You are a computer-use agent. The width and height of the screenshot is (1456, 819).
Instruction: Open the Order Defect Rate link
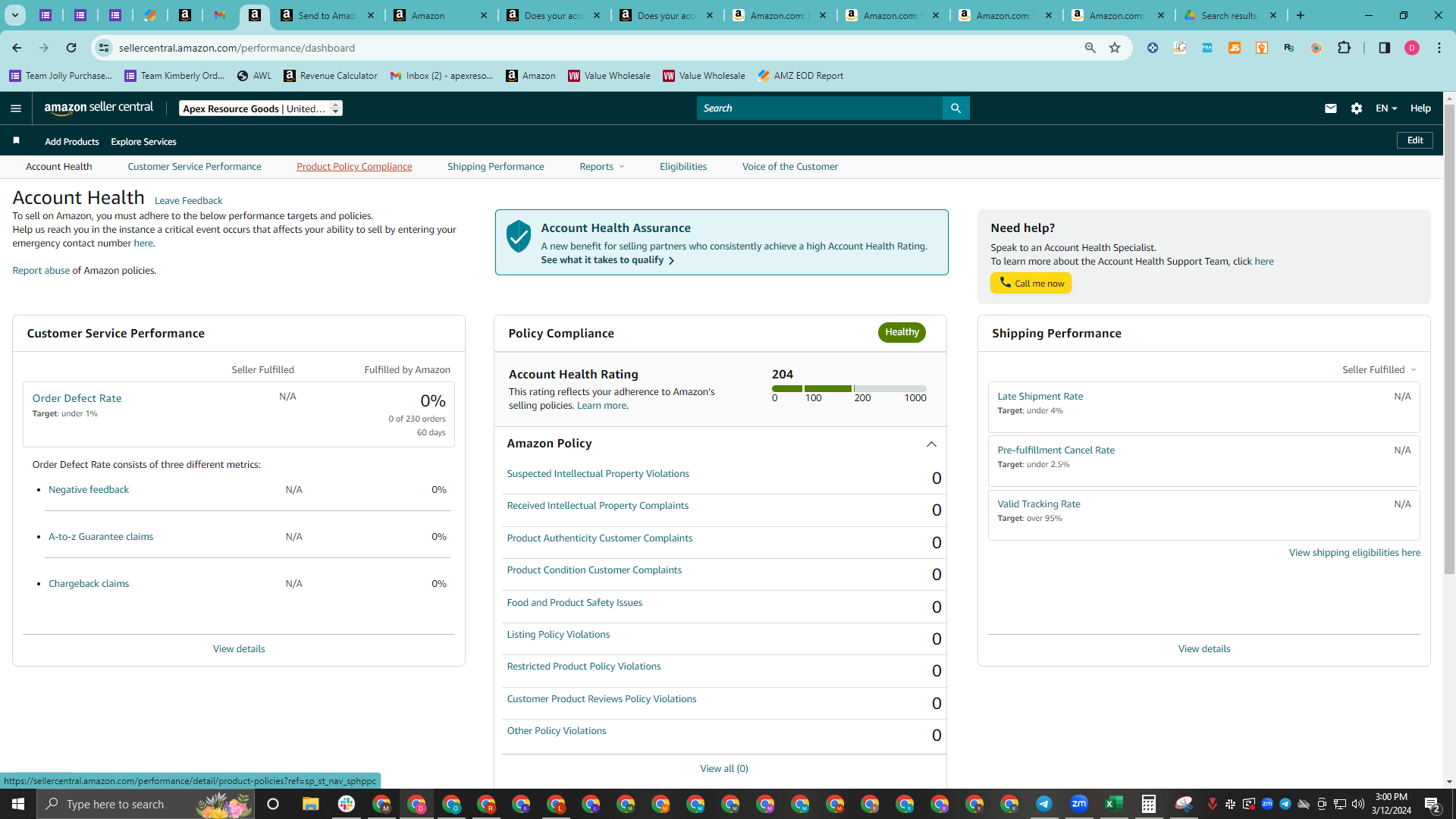77,398
